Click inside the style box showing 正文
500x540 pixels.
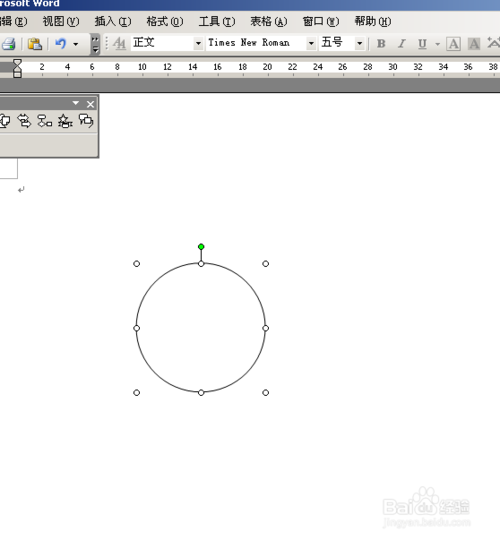click(162, 43)
